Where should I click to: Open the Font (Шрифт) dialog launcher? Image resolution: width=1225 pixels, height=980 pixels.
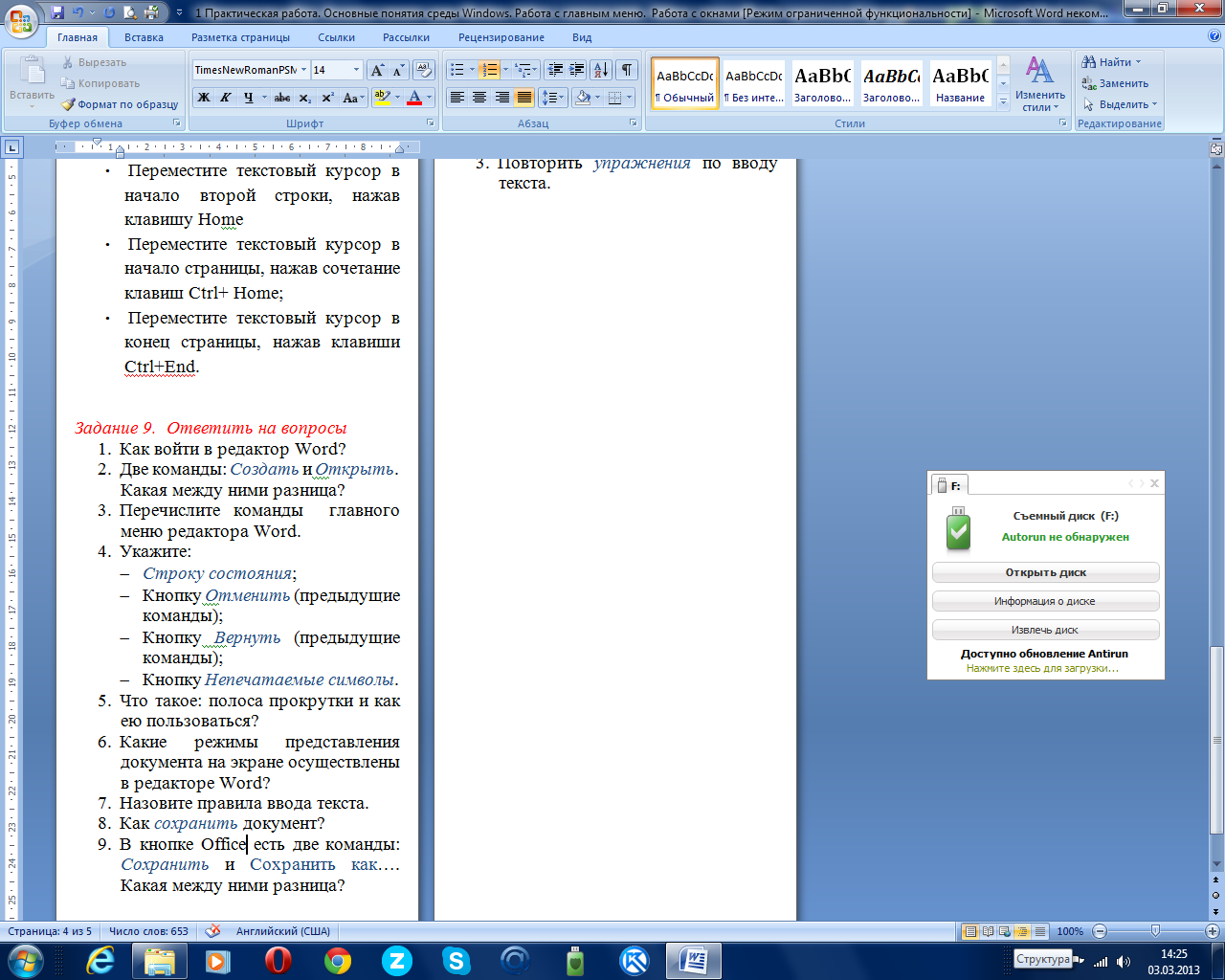tap(430, 123)
